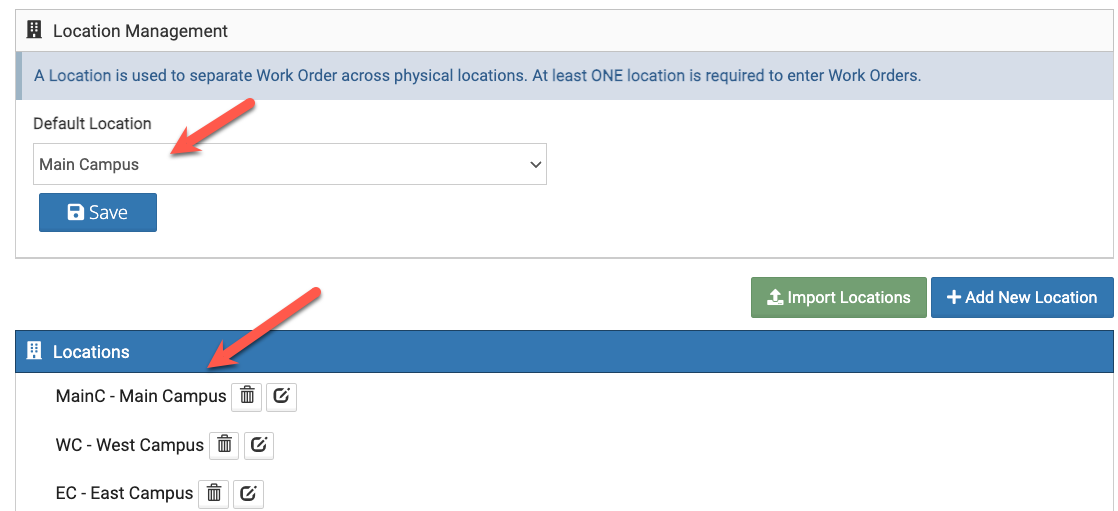The image size is (1118, 511).
Task: Select the MainC - Main Campus row
Action: pyautogui.click(x=141, y=396)
